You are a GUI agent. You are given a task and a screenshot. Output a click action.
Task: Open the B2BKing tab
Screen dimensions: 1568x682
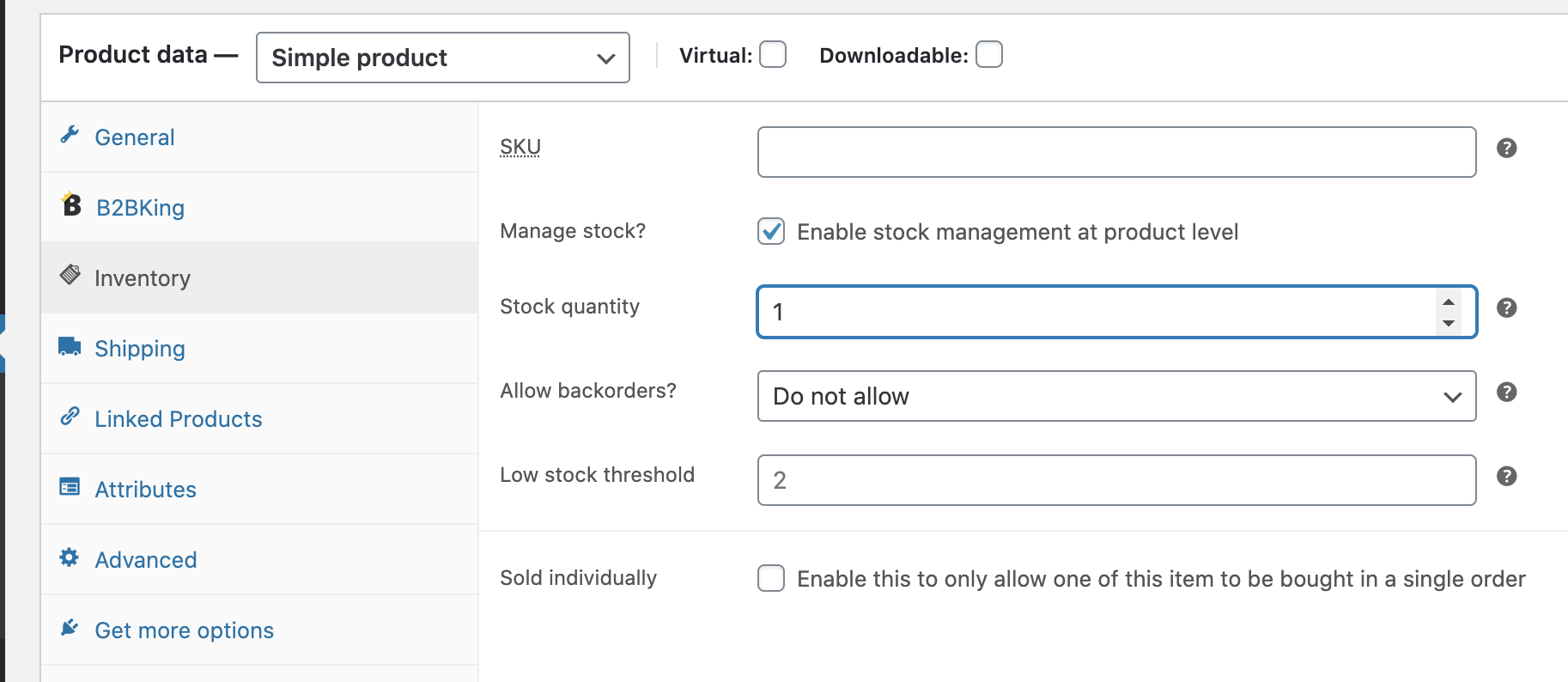259,208
